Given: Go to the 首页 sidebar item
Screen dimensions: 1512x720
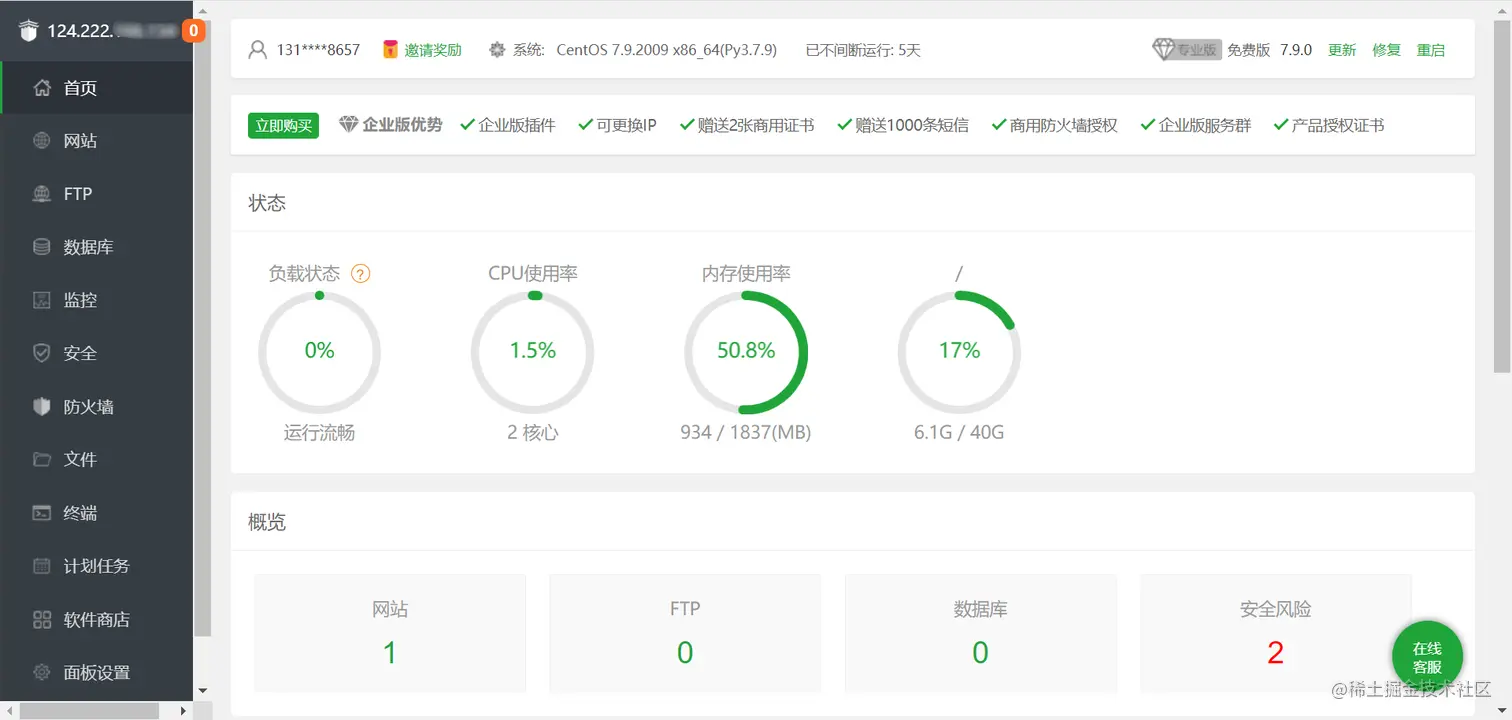Looking at the screenshot, I should tap(97, 88).
